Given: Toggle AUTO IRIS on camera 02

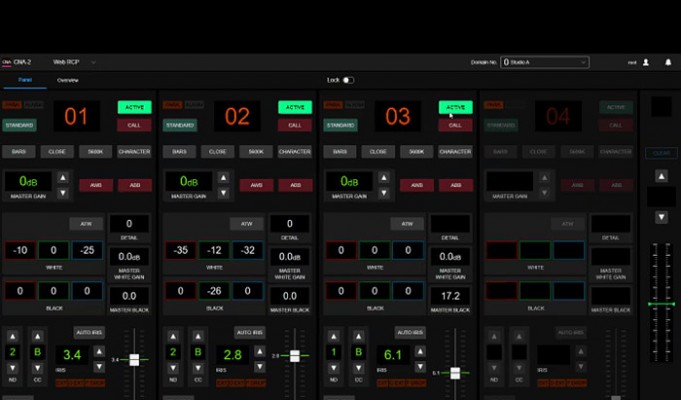Looking at the screenshot, I should [x=248, y=332].
